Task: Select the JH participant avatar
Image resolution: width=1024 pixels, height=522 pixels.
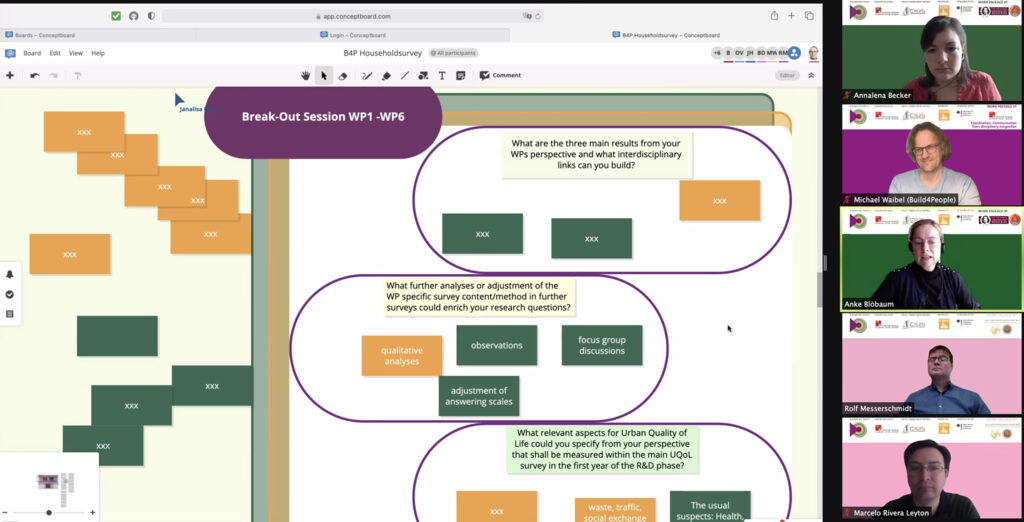Action: coord(750,54)
